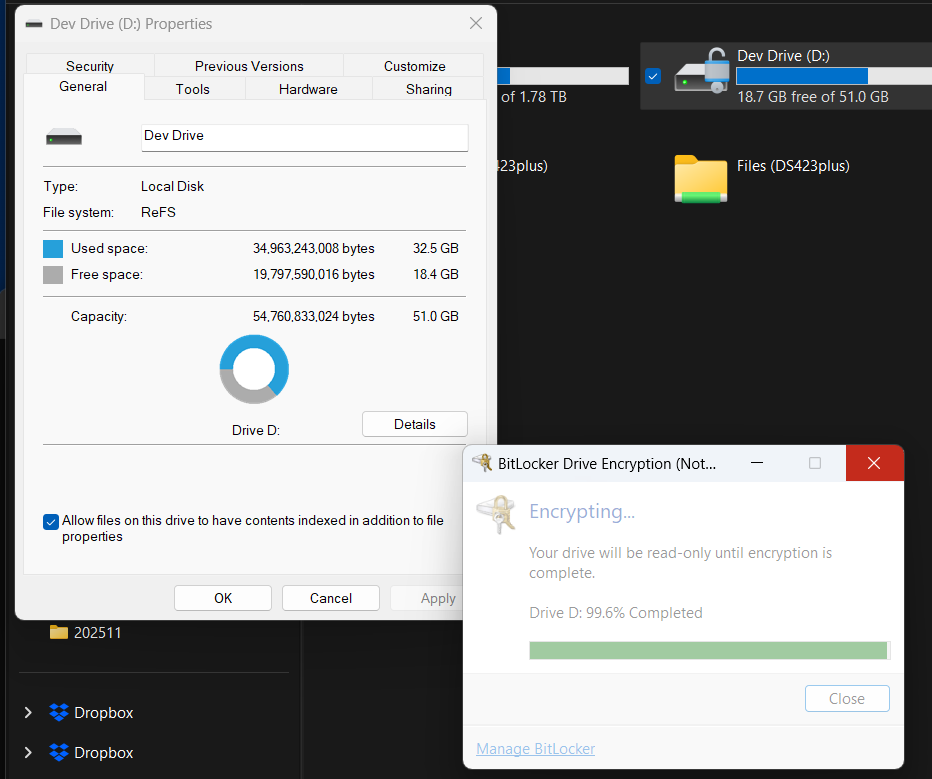Viewport: 932px width, 779px height.
Task: Toggle the checkbox next to Dev Drive tile
Action: click(653, 75)
